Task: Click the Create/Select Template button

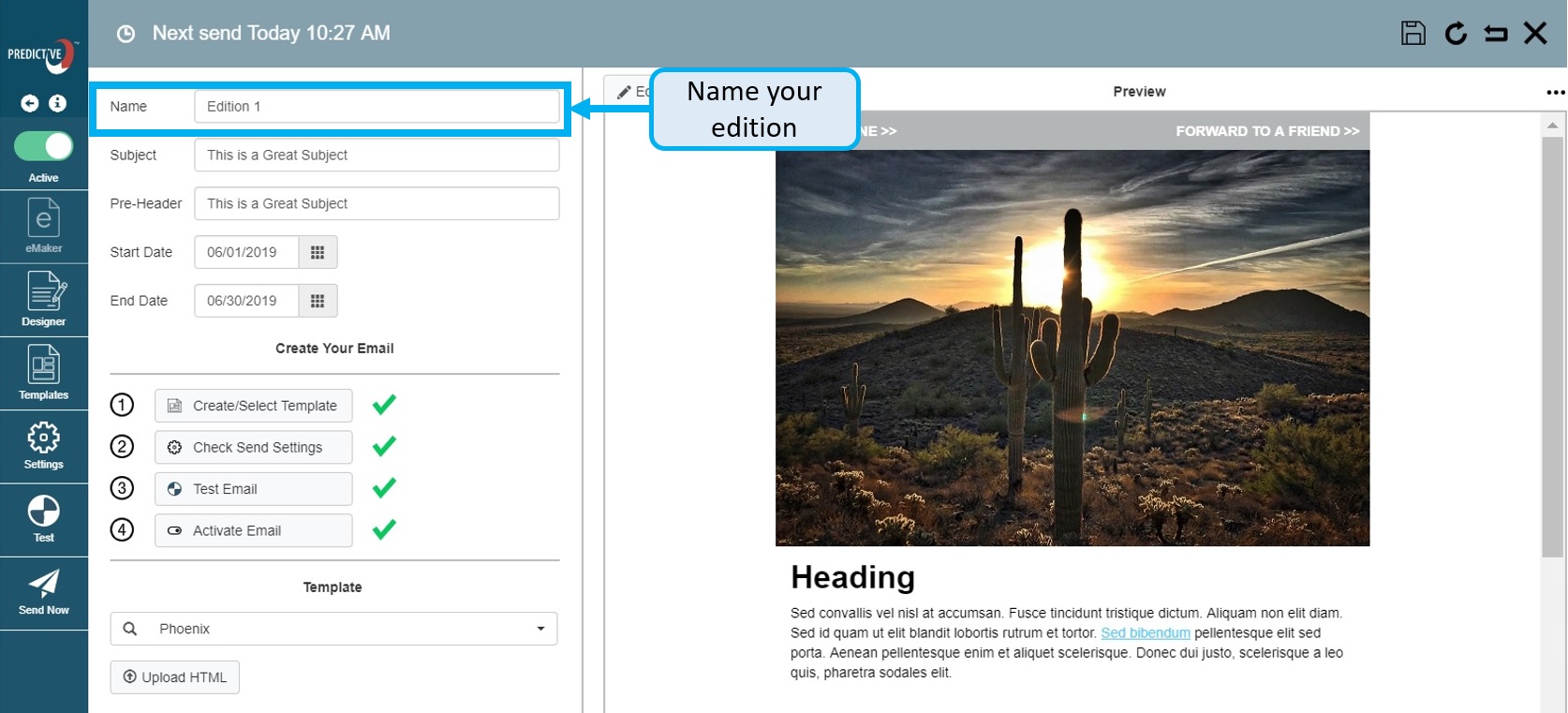Action: tap(253, 406)
